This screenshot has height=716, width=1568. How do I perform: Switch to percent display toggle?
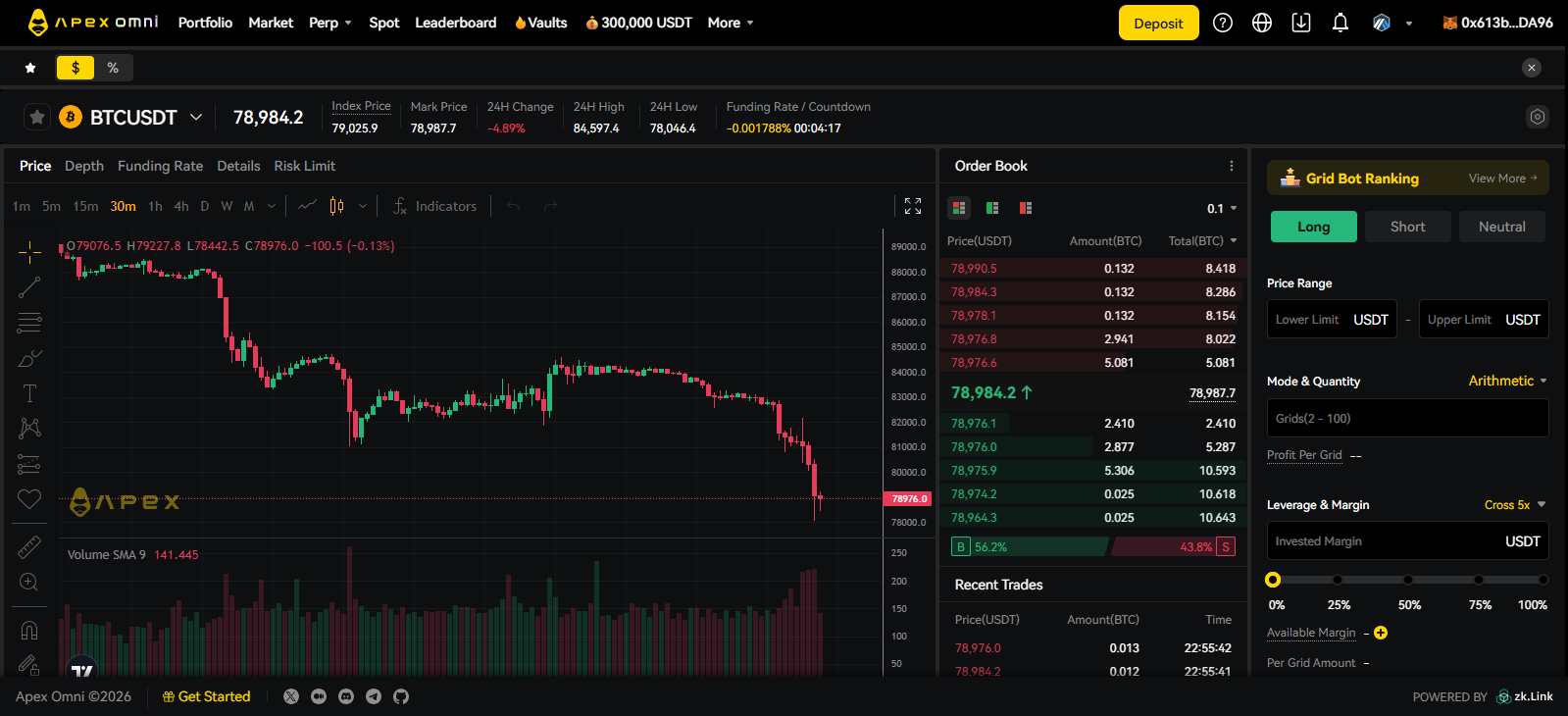pos(113,68)
